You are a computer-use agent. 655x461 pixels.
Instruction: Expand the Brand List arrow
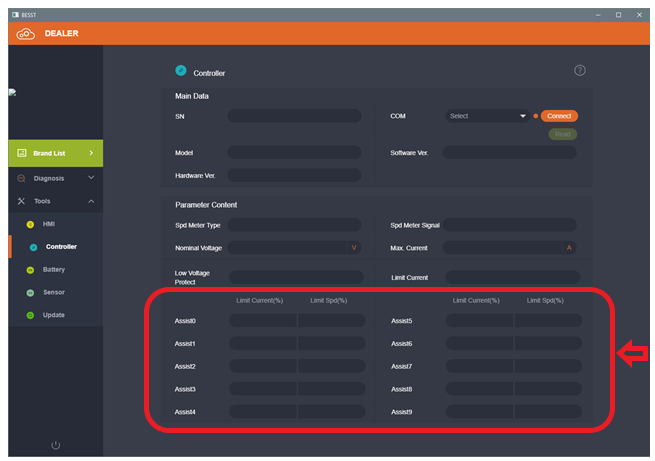[91, 153]
